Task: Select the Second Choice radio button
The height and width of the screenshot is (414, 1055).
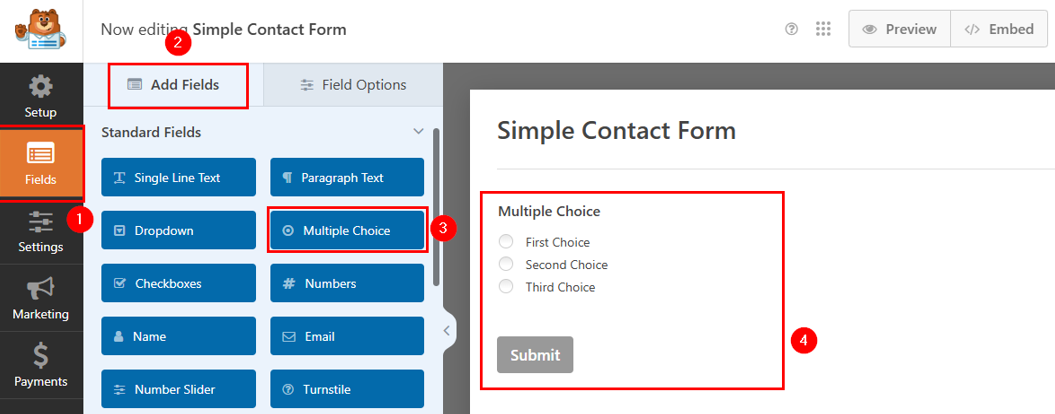Action: [506, 265]
